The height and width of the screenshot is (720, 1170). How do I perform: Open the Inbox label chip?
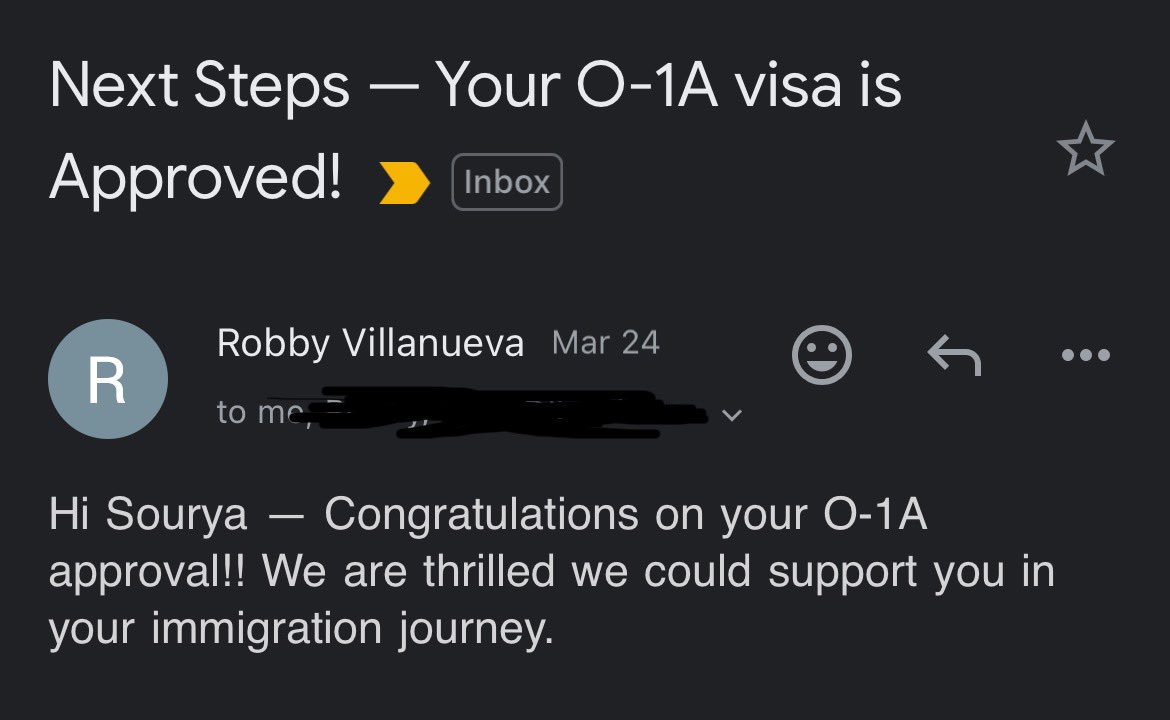click(507, 182)
